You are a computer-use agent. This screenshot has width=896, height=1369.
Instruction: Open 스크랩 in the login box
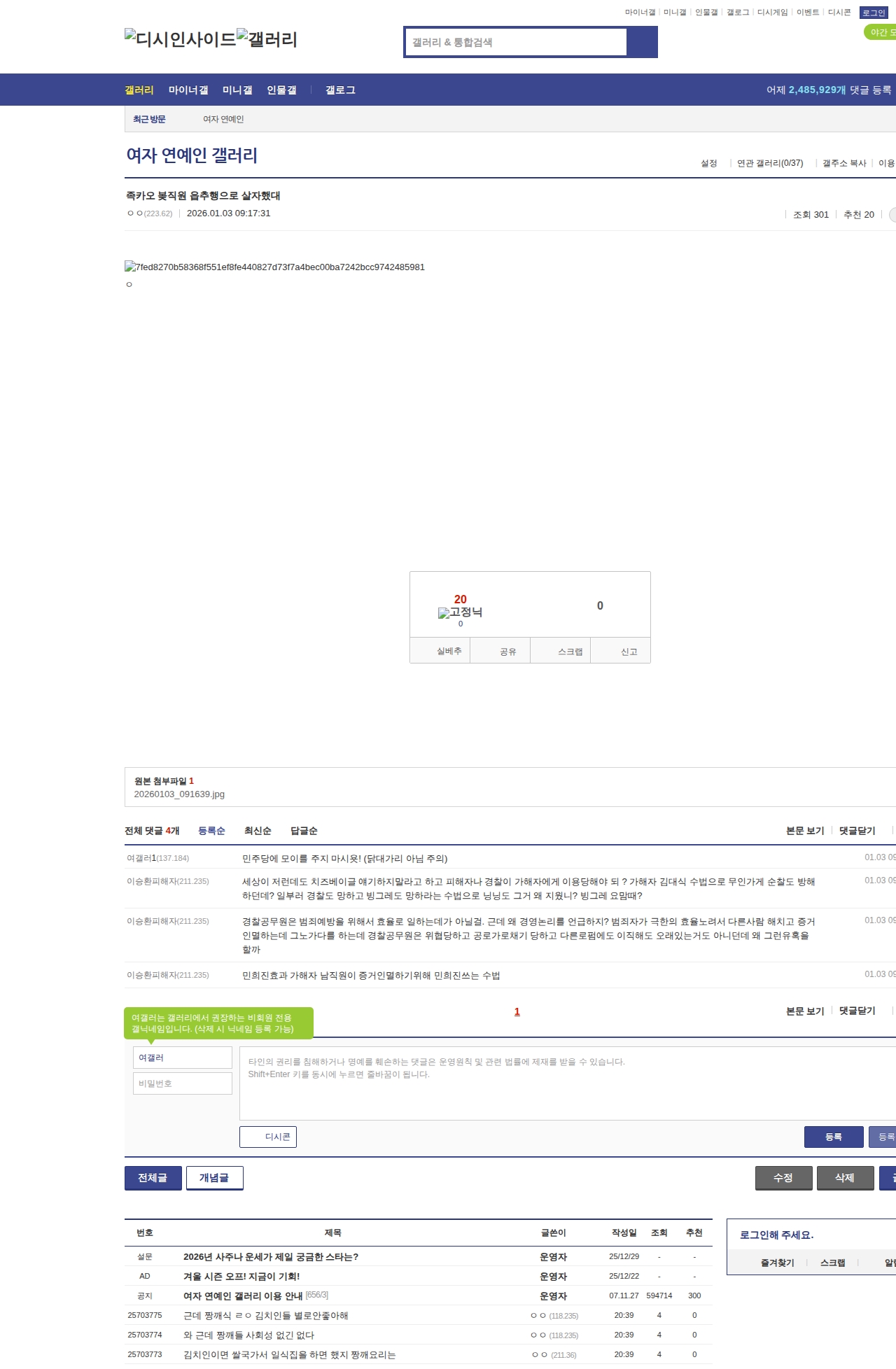(833, 1263)
